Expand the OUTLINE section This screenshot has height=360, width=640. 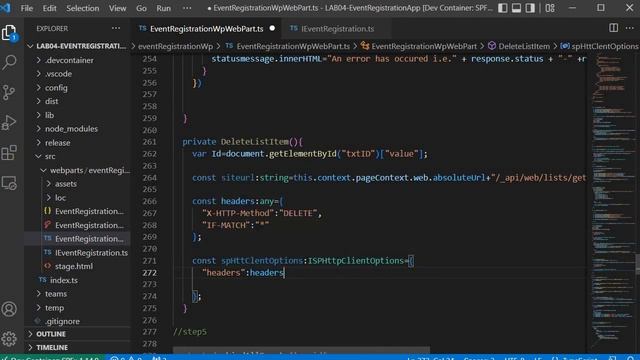(x=78, y=334)
